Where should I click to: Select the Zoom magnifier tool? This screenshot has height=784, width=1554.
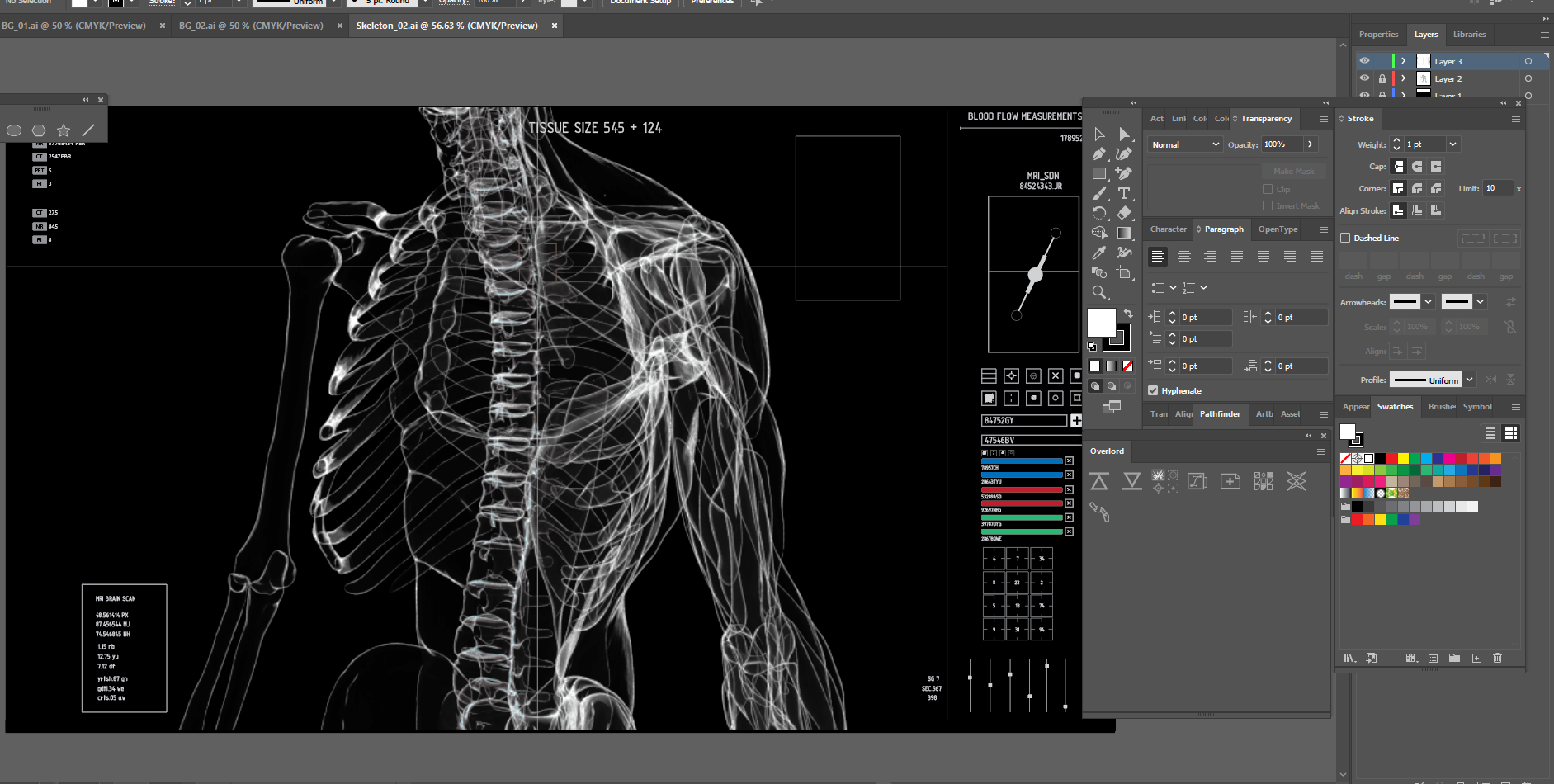click(x=1099, y=292)
